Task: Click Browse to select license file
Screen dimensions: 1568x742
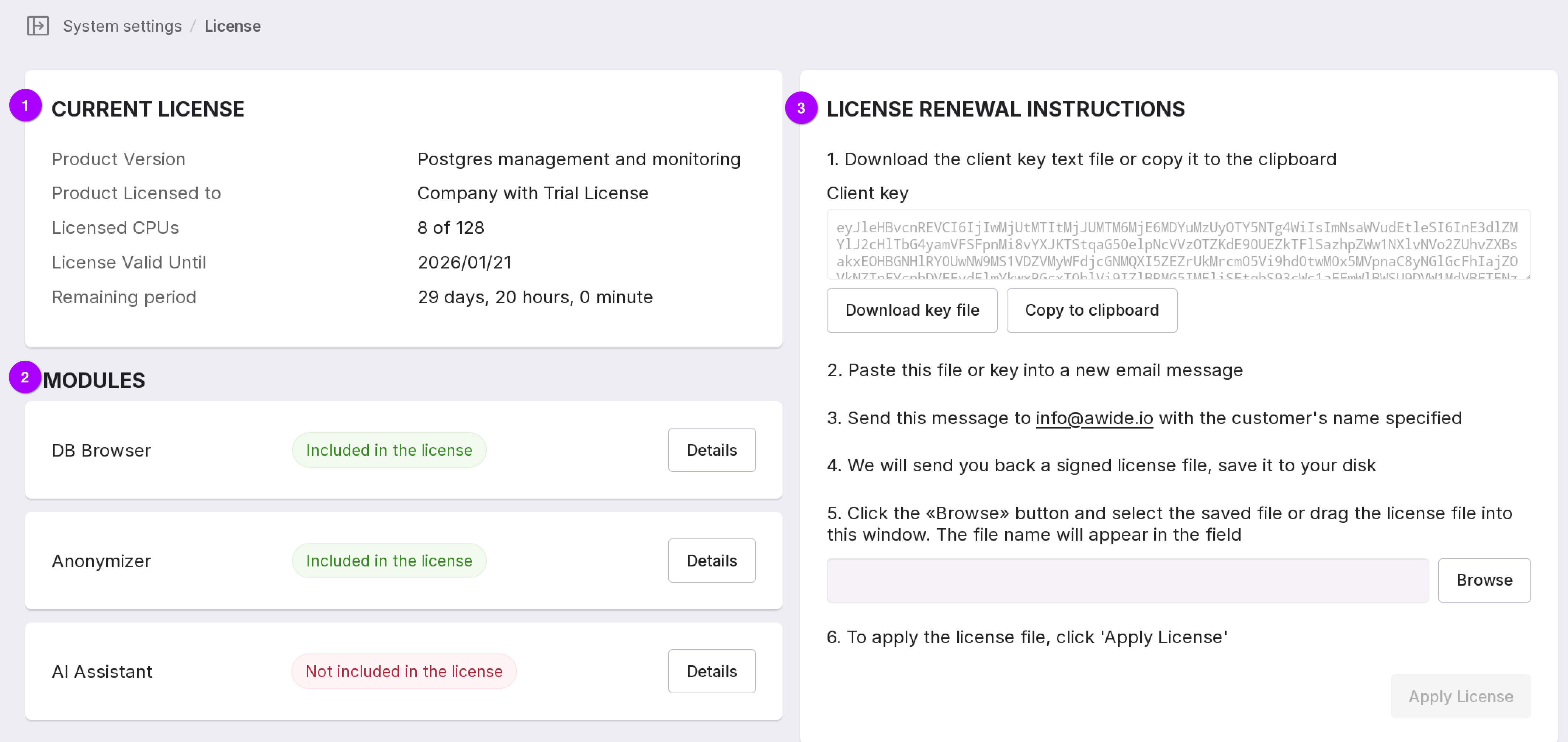Action: [x=1484, y=580]
